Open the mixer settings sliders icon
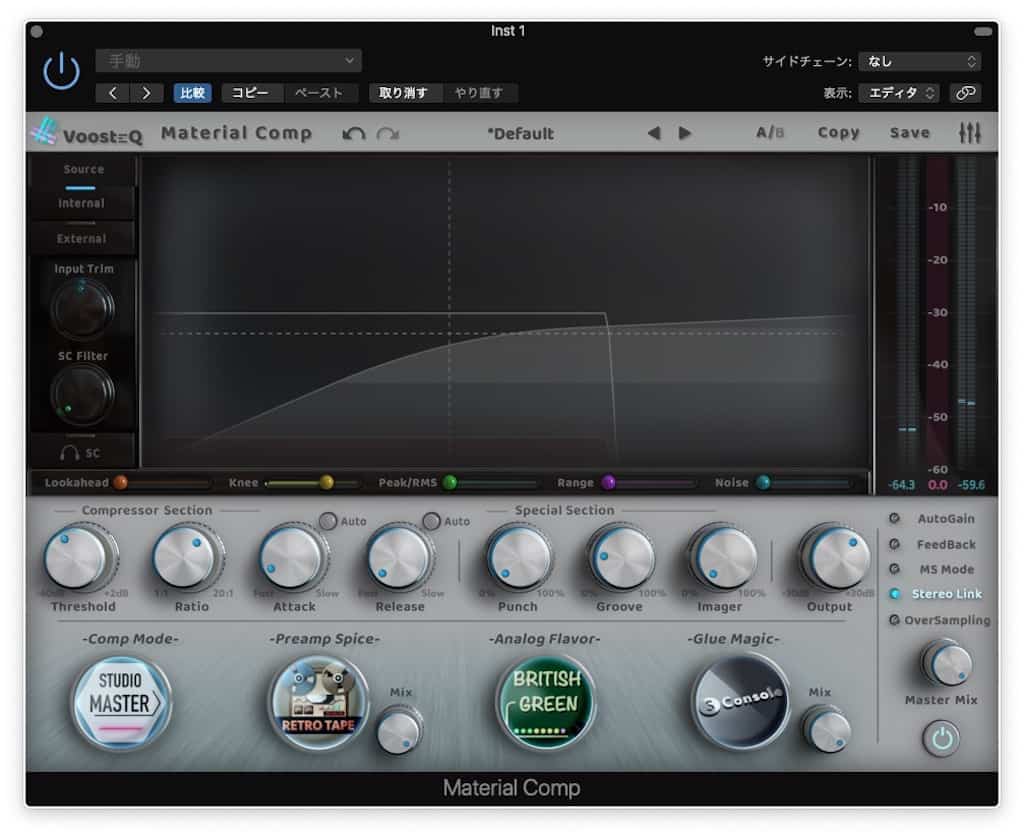The image size is (1024, 836). pos(969,133)
